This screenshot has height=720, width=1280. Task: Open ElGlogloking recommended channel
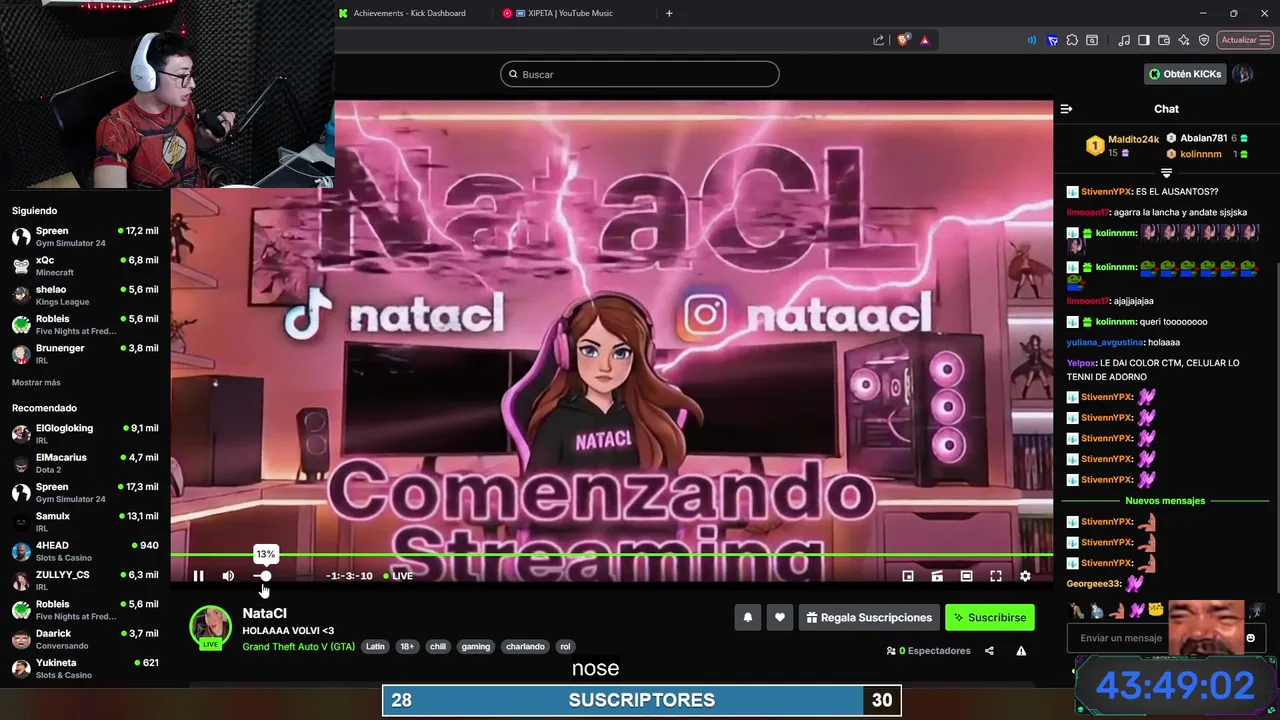[85, 434]
